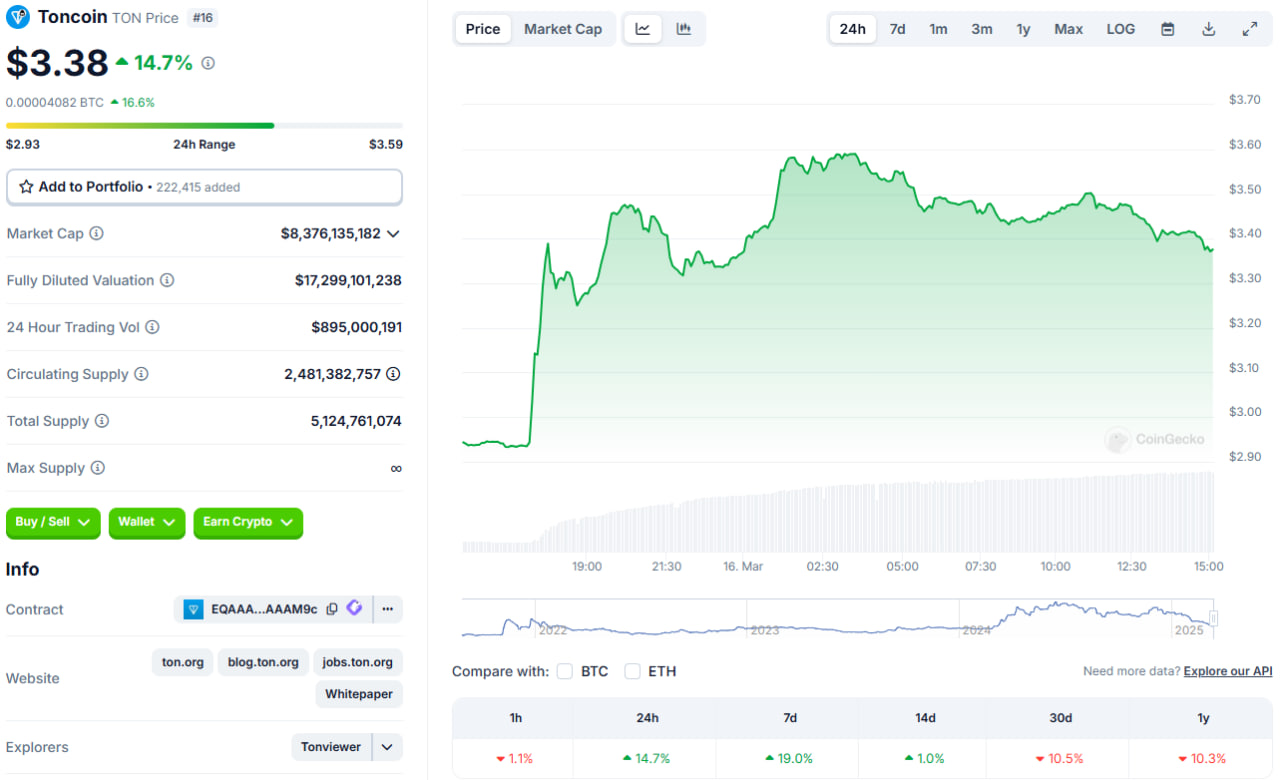Open the Buy / Sell dropdown
The height and width of the screenshot is (780, 1280).
click(x=53, y=522)
